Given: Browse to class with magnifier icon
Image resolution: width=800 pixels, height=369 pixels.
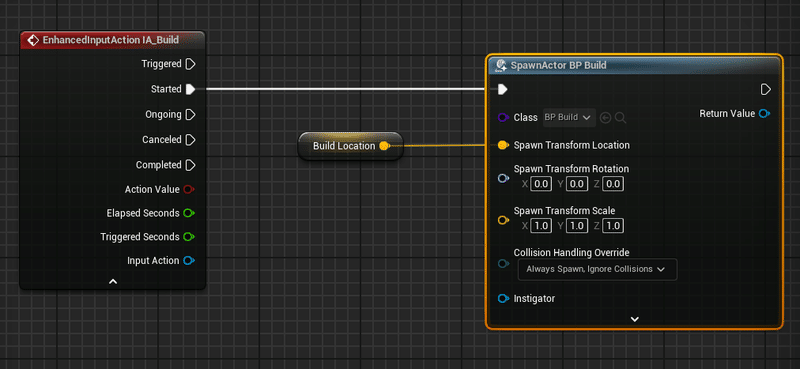Looking at the screenshot, I should 620,118.
